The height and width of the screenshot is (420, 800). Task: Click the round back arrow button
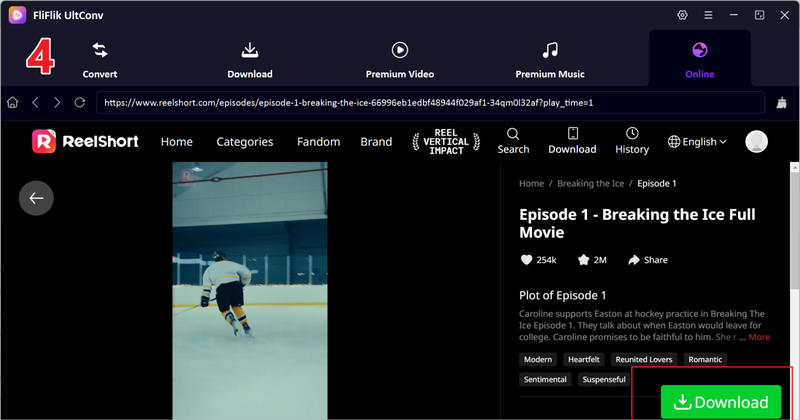click(36, 198)
